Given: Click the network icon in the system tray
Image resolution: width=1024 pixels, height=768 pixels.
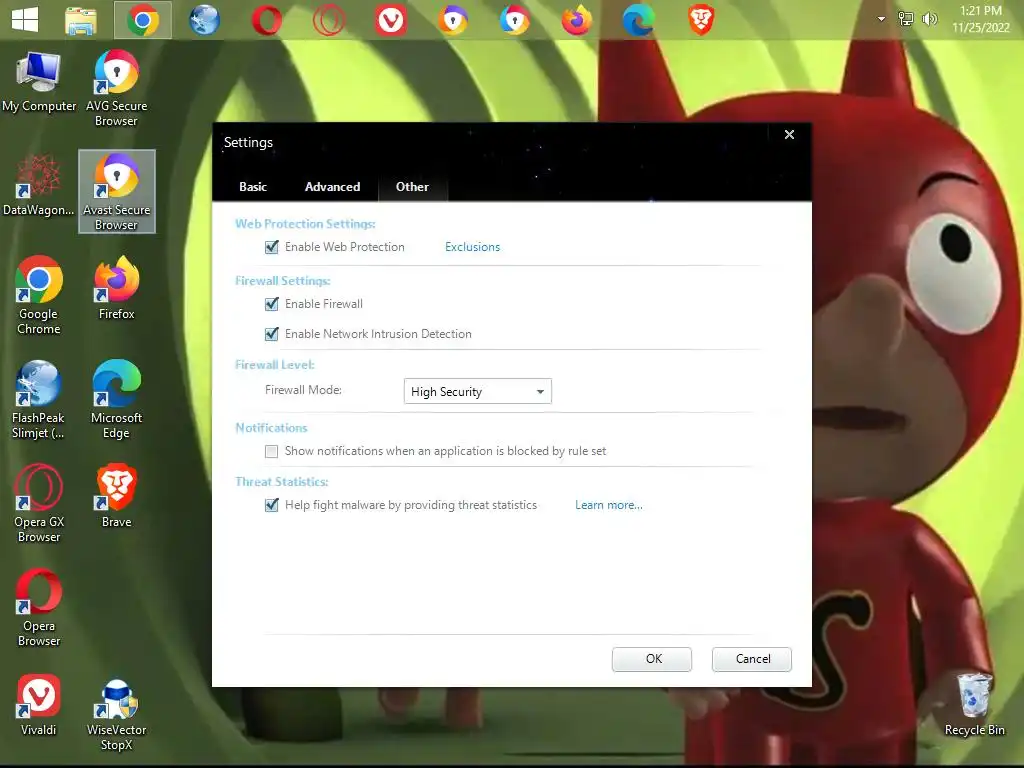Looking at the screenshot, I should click(906, 19).
